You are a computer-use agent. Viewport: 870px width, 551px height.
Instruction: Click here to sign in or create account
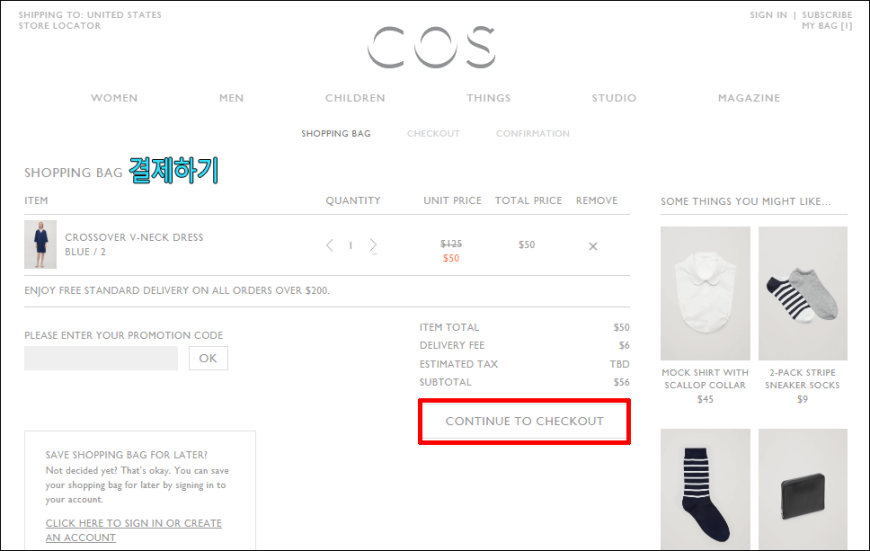click(134, 530)
